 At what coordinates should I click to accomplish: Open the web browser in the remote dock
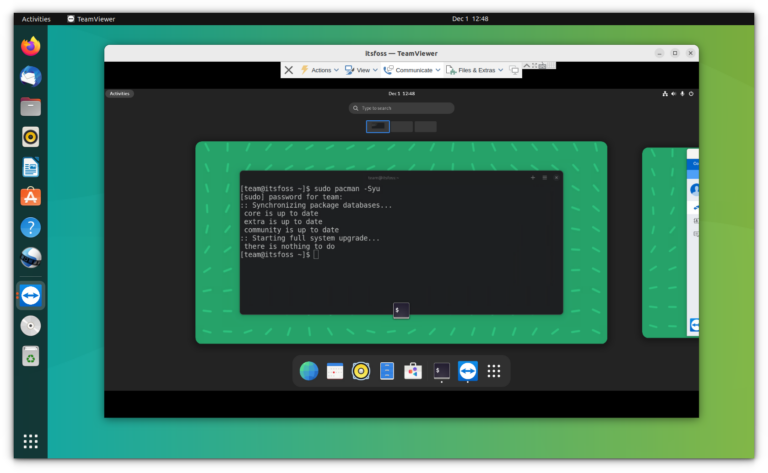pos(309,371)
